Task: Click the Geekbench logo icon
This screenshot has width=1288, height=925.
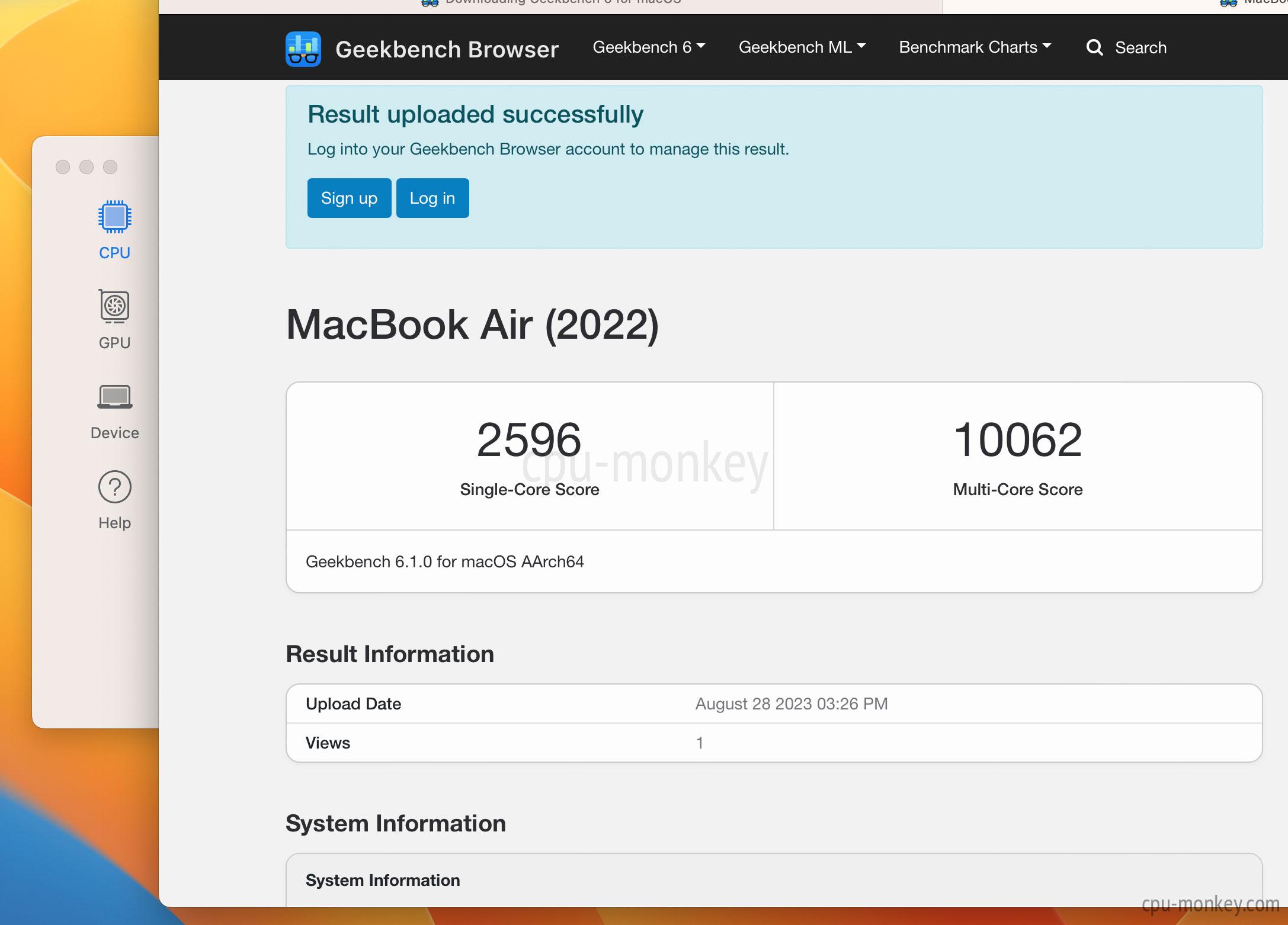Action: tap(303, 49)
